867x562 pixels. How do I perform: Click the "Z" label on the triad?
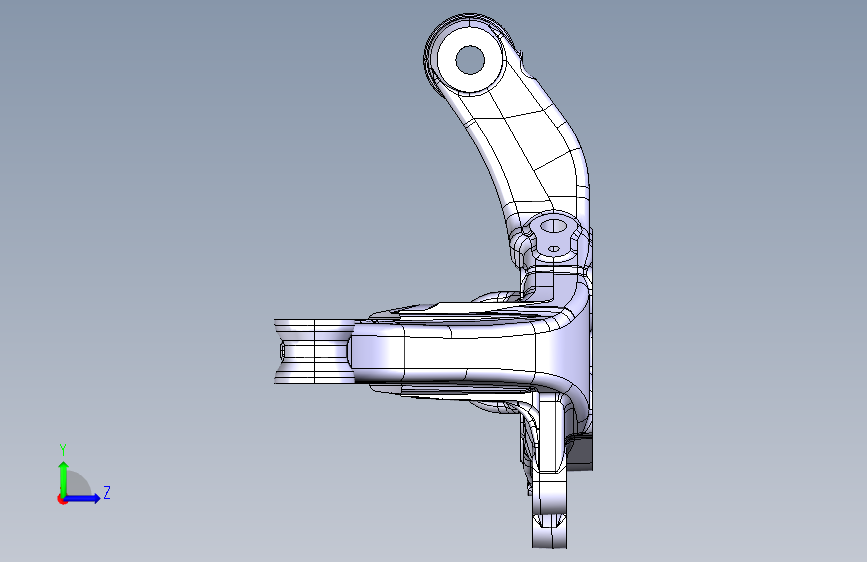(x=107, y=492)
